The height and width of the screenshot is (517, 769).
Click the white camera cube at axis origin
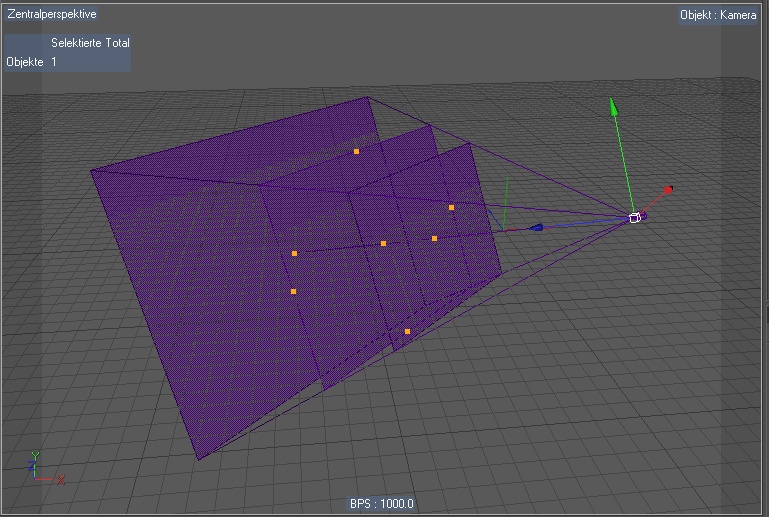tap(634, 217)
